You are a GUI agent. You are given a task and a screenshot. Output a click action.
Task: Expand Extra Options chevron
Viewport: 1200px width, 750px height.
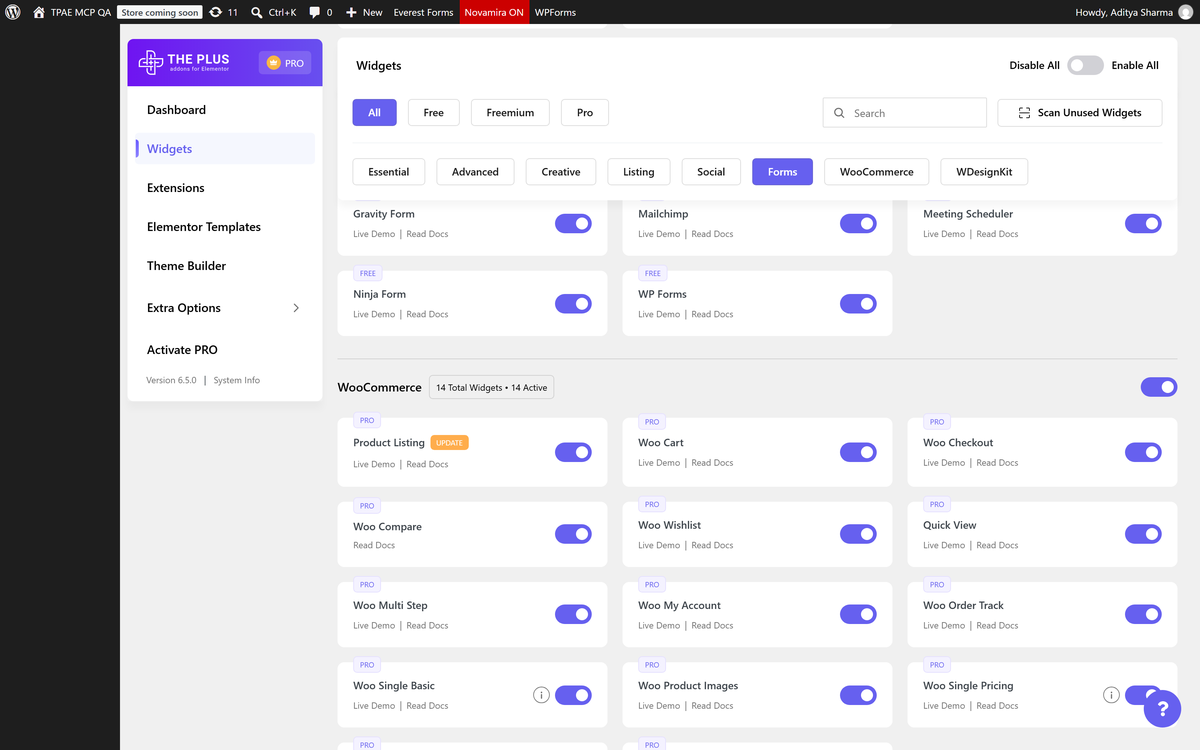296,308
